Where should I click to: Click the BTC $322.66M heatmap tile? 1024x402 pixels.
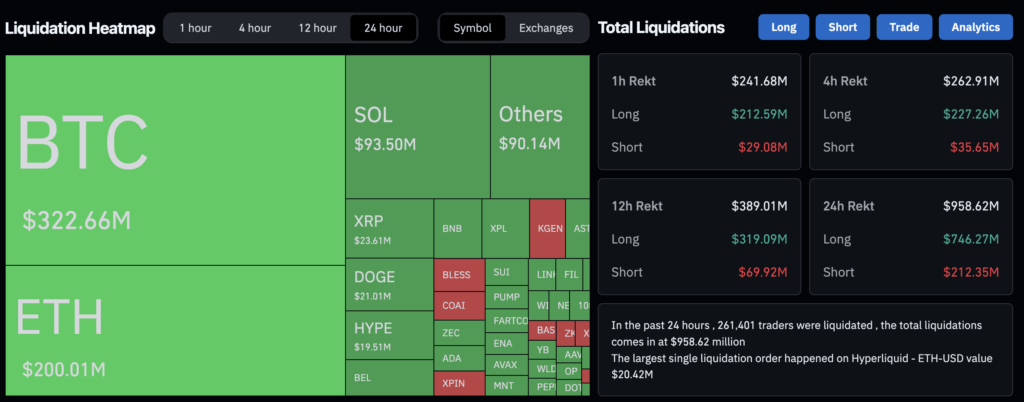(175, 160)
